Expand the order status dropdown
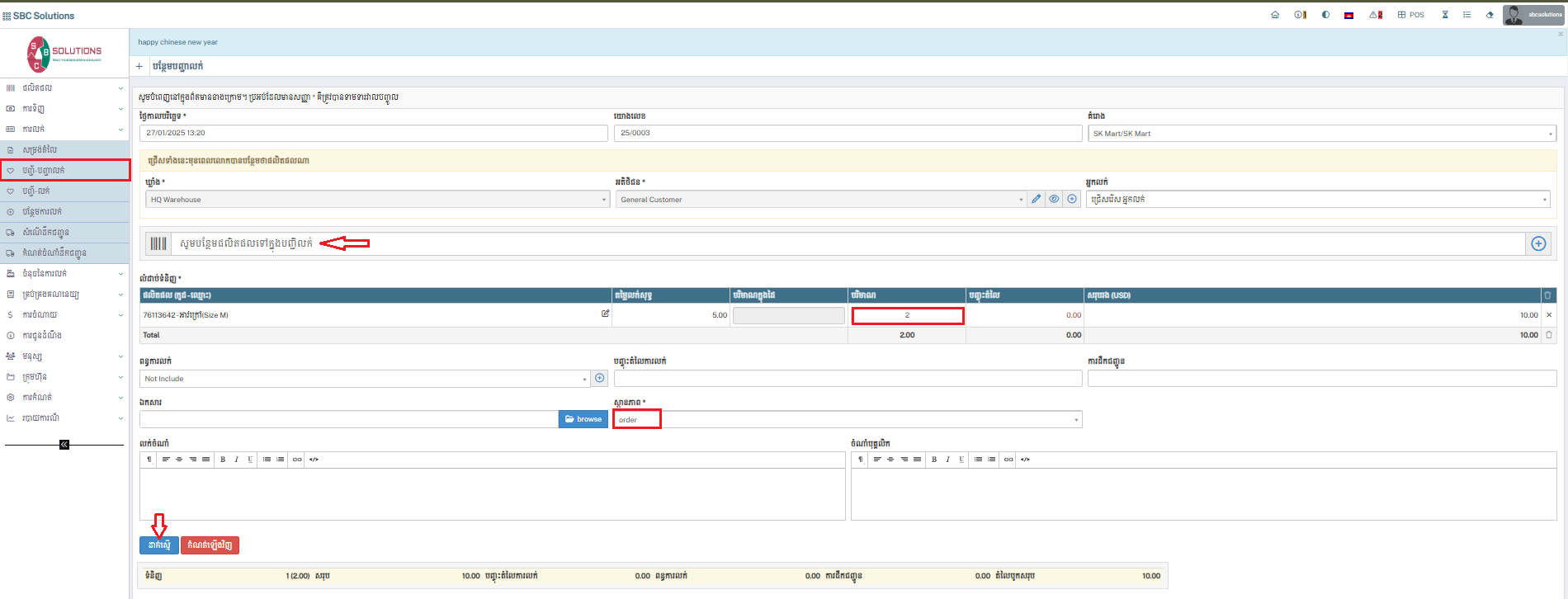Image resolution: width=1568 pixels, height=599 pixels. tap(847, 420)
